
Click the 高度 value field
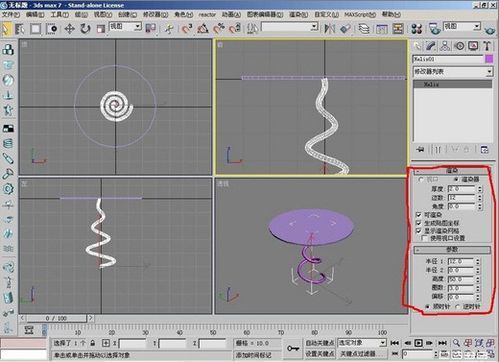coord(461,279)
